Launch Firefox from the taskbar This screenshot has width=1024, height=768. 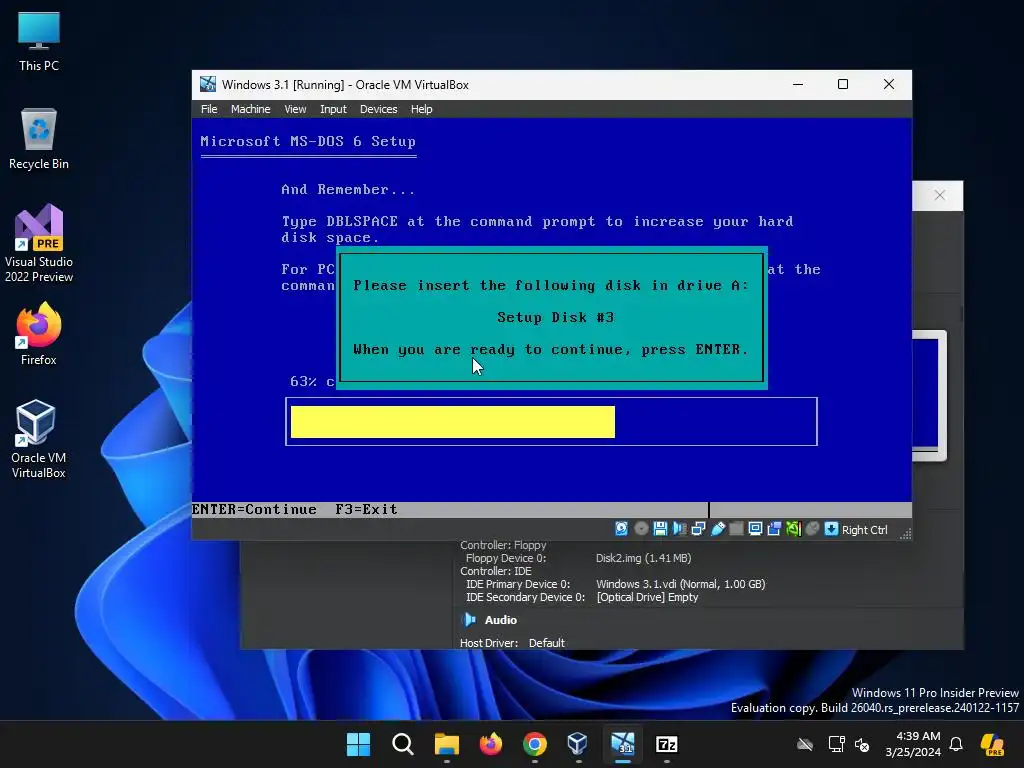tap(490, 744)
